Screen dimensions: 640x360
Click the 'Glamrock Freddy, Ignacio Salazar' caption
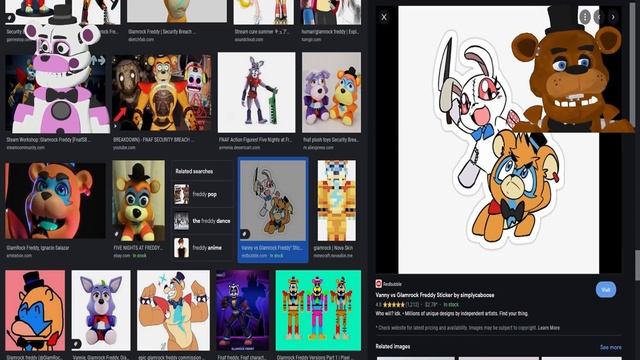pyautogui.click(x=38, y=248)
